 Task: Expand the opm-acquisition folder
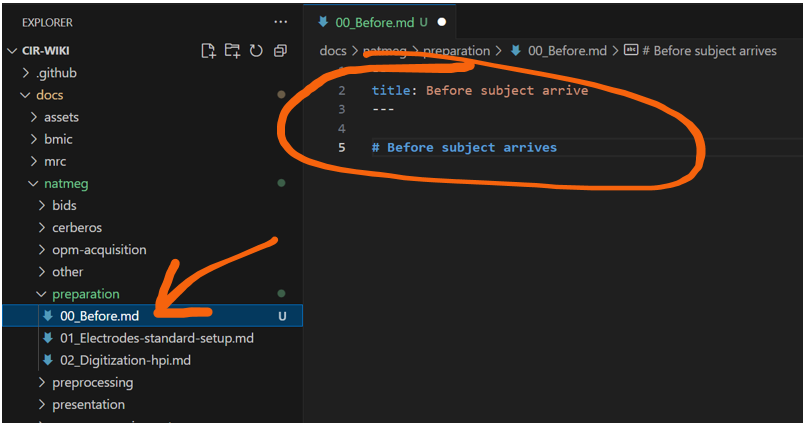(x=42, y=250)
